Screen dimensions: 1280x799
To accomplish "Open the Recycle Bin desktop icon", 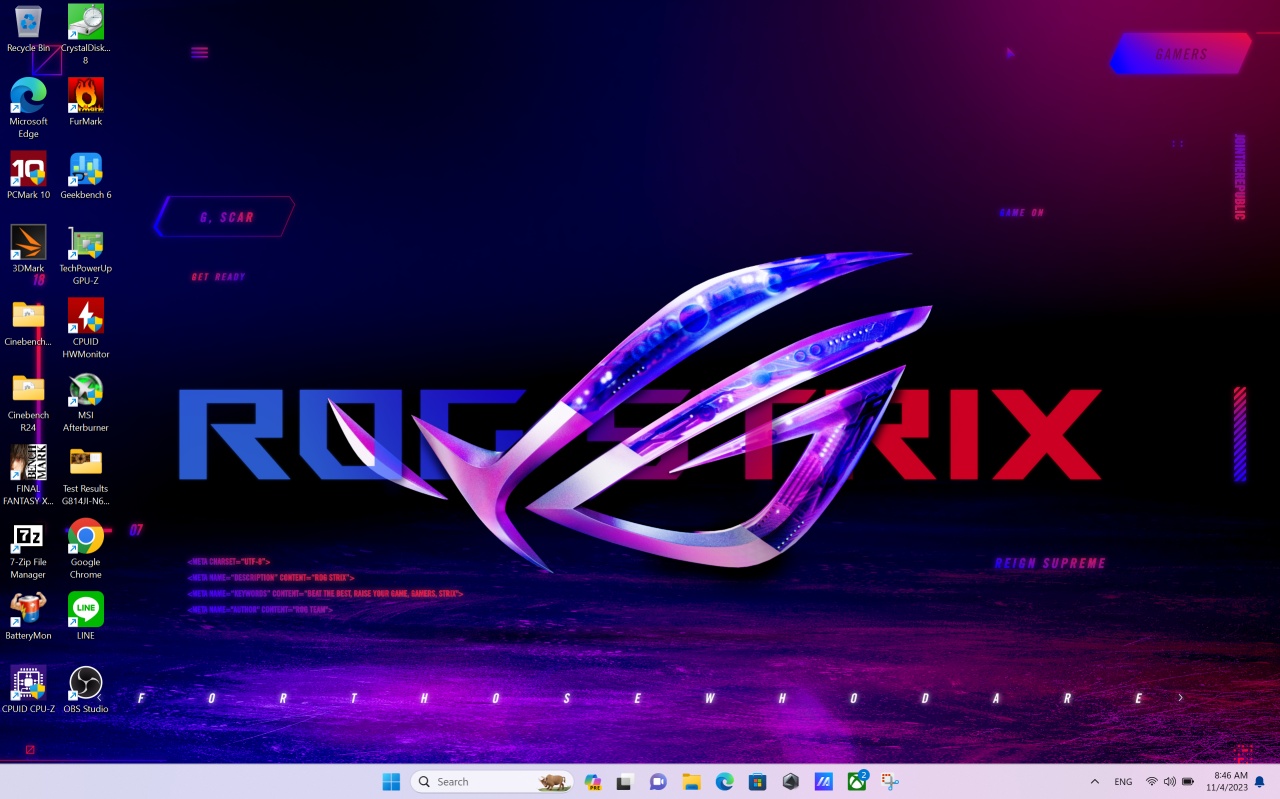I will [28, 28].
